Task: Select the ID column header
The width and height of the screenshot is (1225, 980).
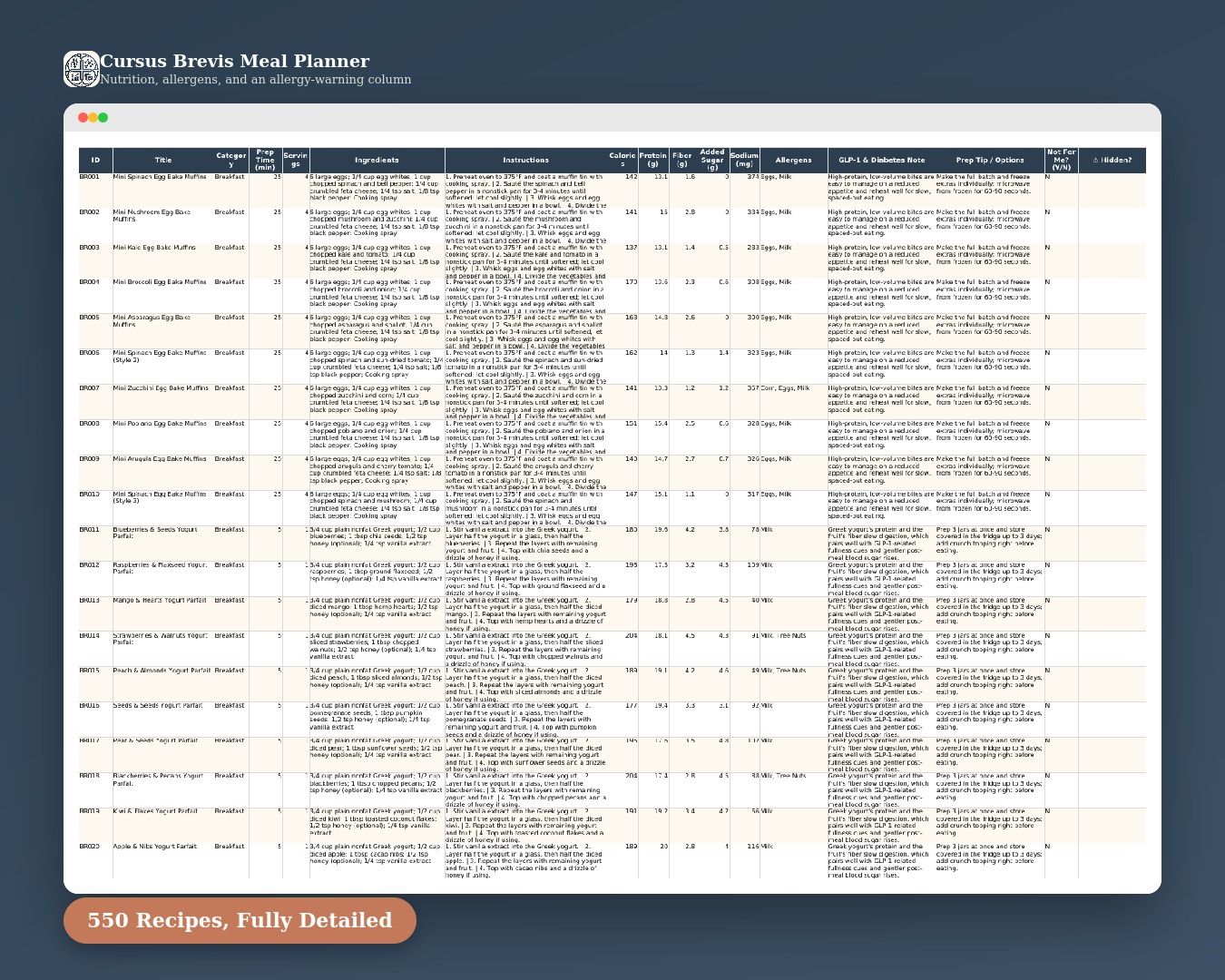Action: point(95,160)
